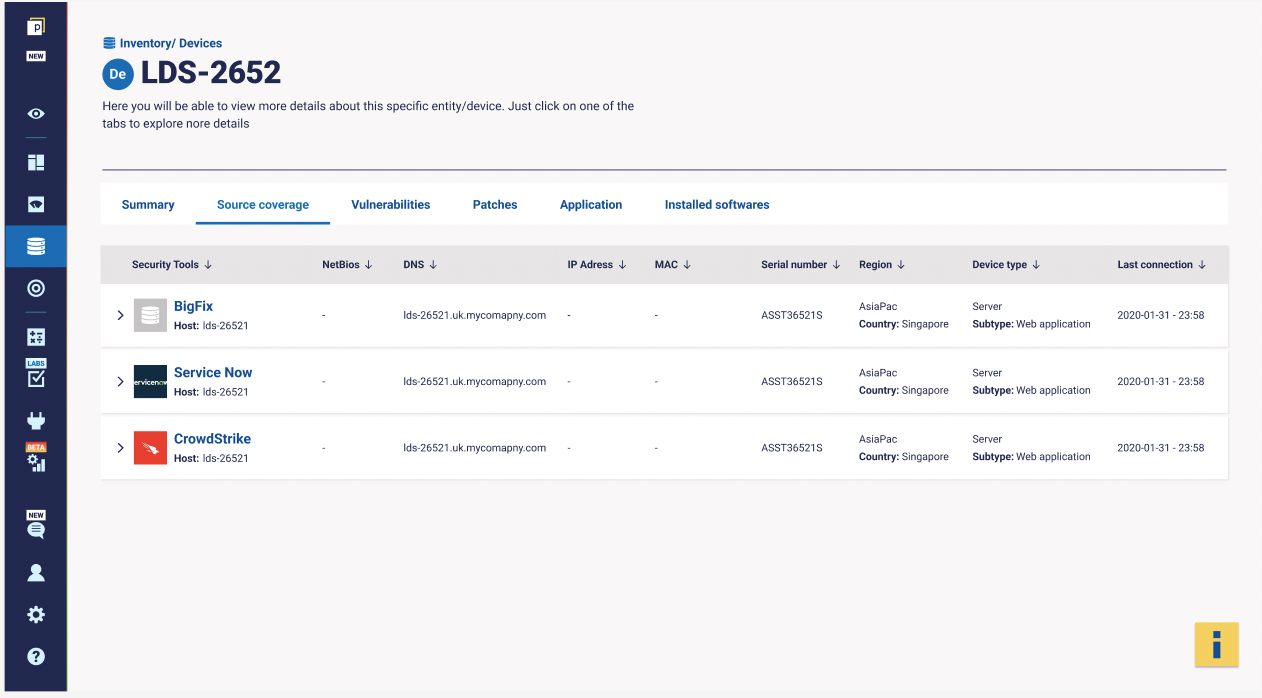Click the NEW badge under logo
Screen dimensions: 1262x698
click(36, 56)
